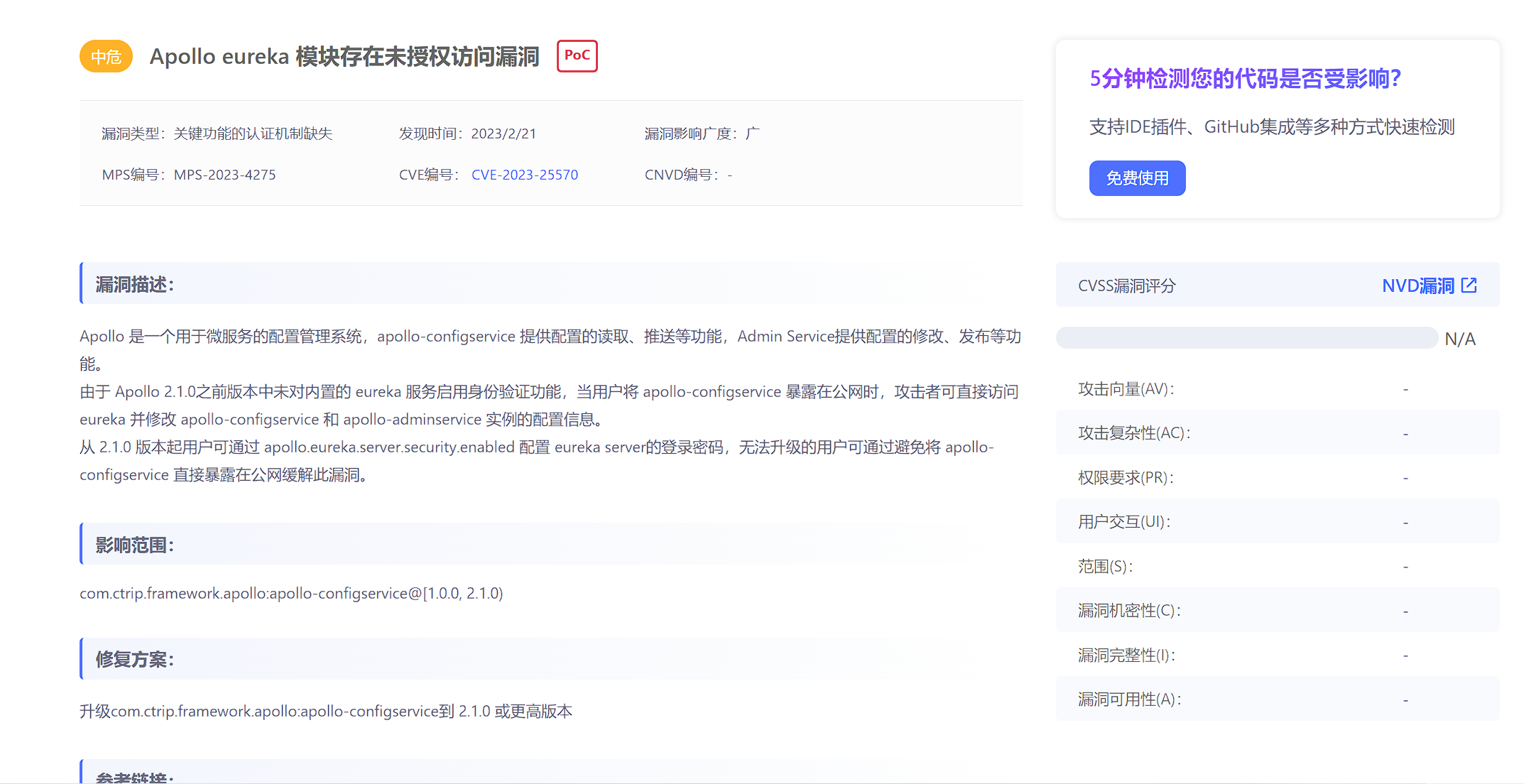Screen dimensions: 1524x784
Task: Click the CVSS漏洞评分 label
Action: 1127,286
